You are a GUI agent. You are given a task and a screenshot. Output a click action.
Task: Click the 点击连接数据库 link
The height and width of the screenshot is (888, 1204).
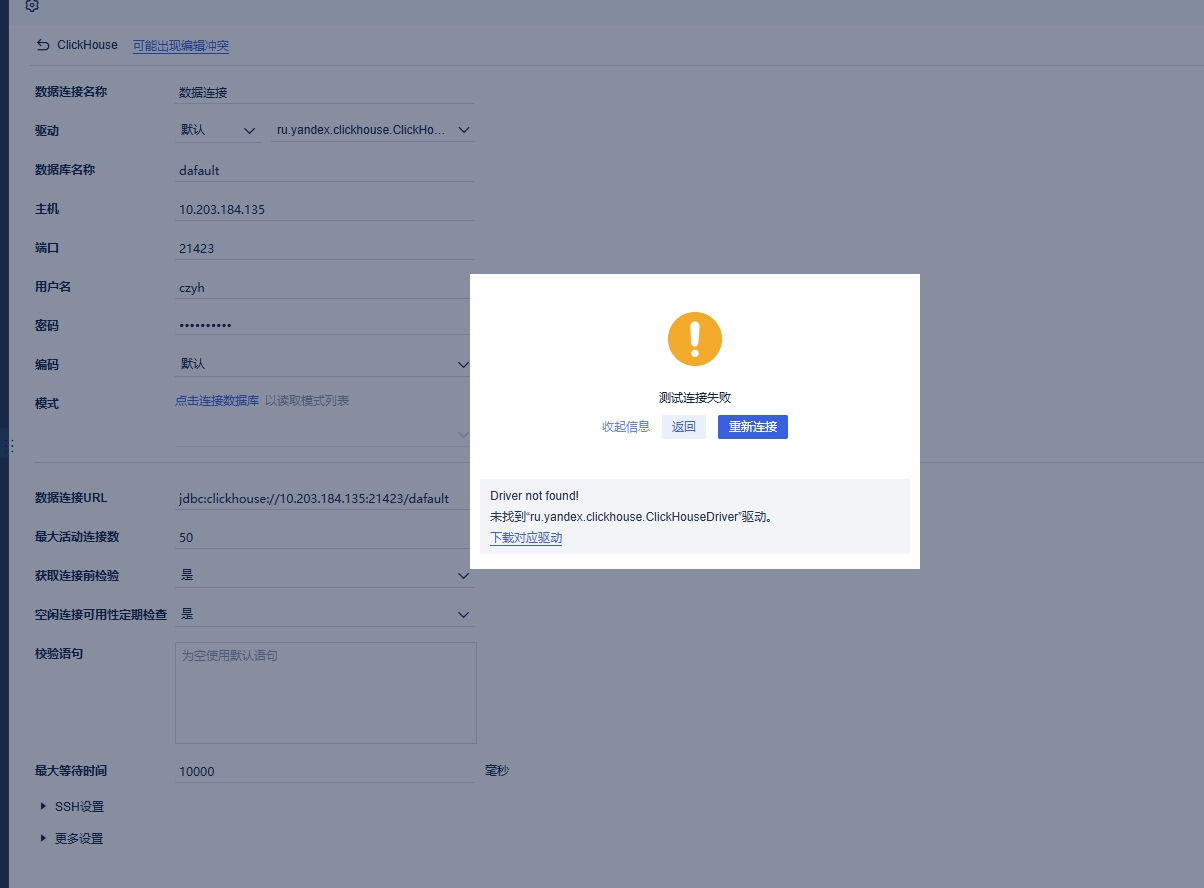[x=217, y=401]
